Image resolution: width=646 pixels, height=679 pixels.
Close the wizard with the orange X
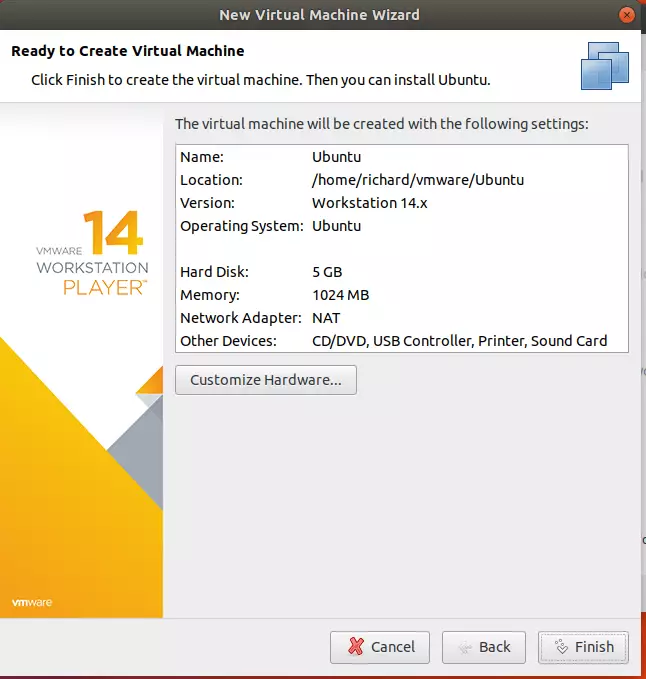tap(626, 15)
